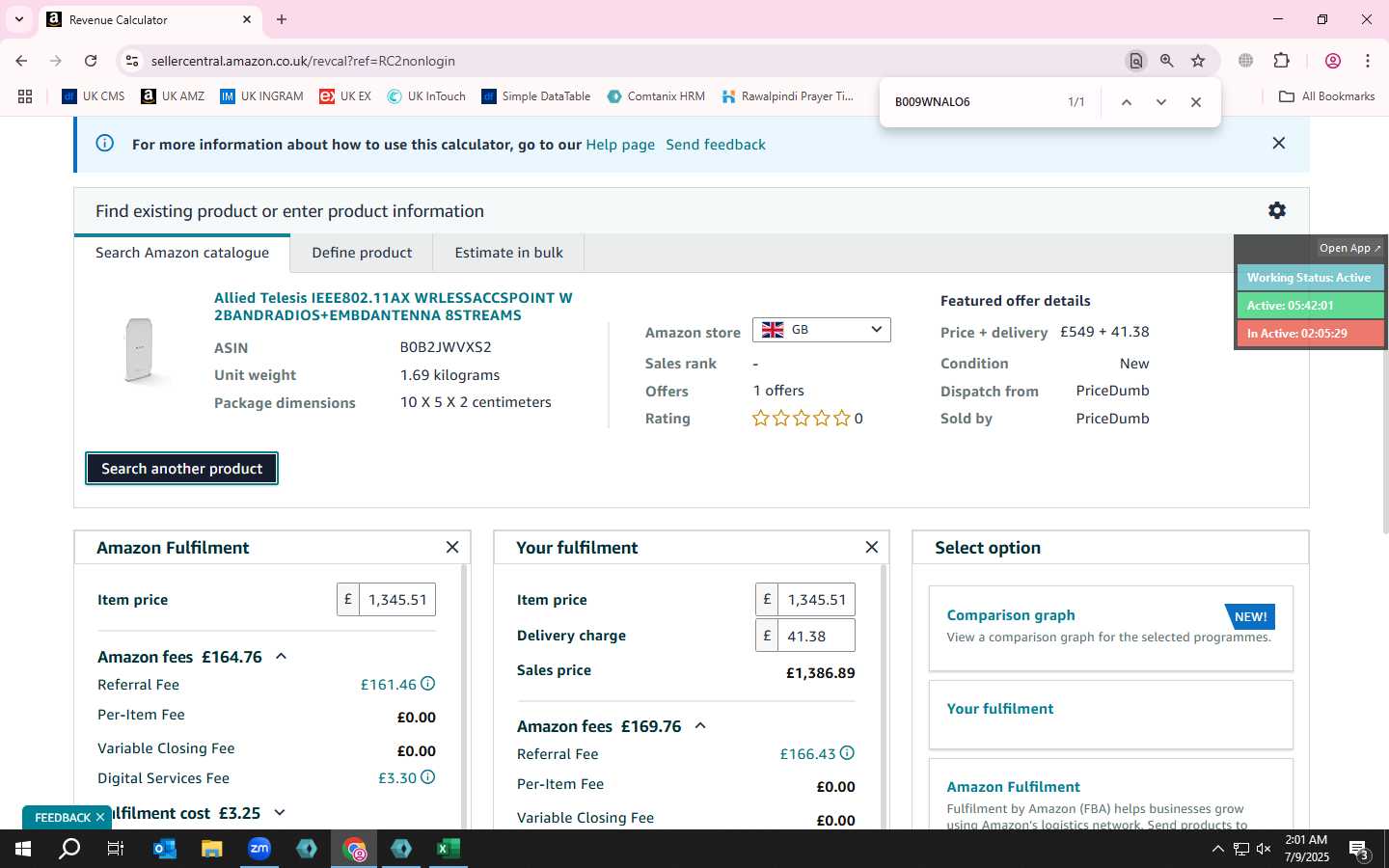Go to previous find result
Image resolution: width=1389 pixels, height=868 pixels.
pyautogui.click(x=1126, y=102)
